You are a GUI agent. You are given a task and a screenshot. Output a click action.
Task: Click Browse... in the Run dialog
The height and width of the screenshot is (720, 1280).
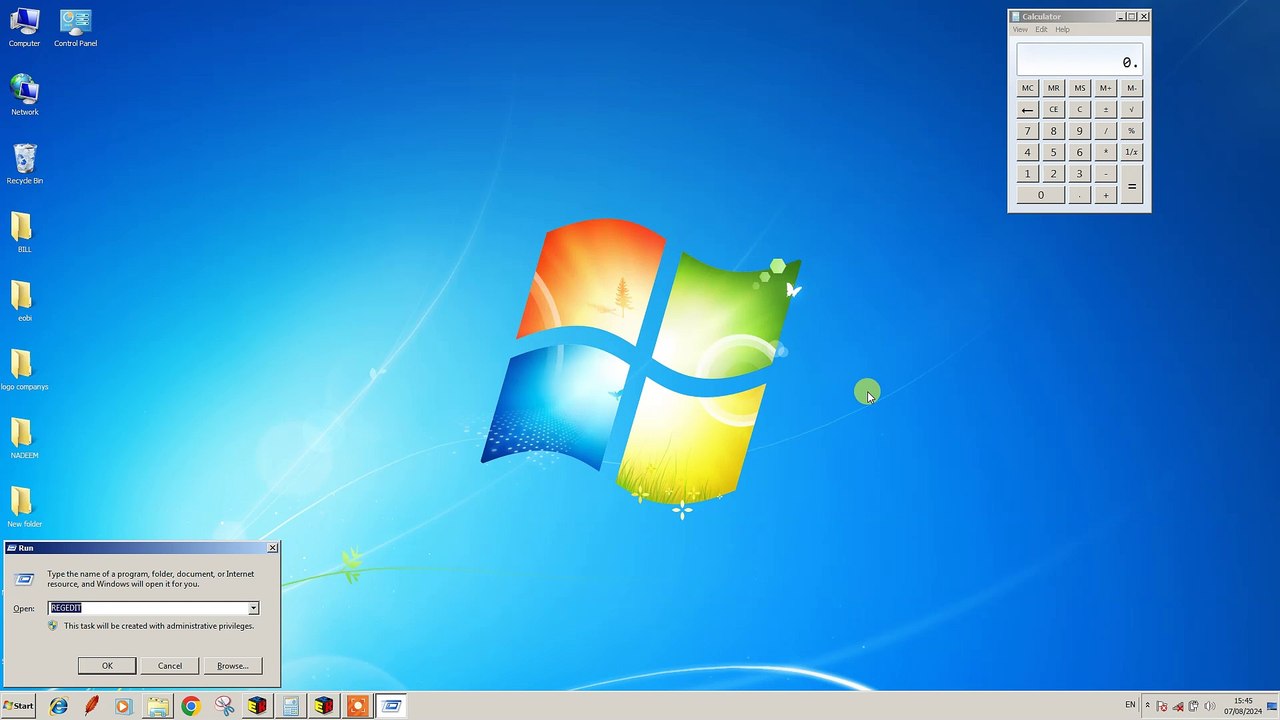233,666
